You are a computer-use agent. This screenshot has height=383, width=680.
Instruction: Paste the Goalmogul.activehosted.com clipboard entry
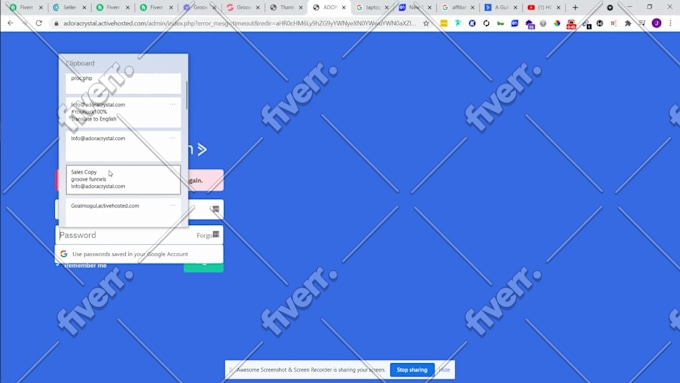coord(123,213)
